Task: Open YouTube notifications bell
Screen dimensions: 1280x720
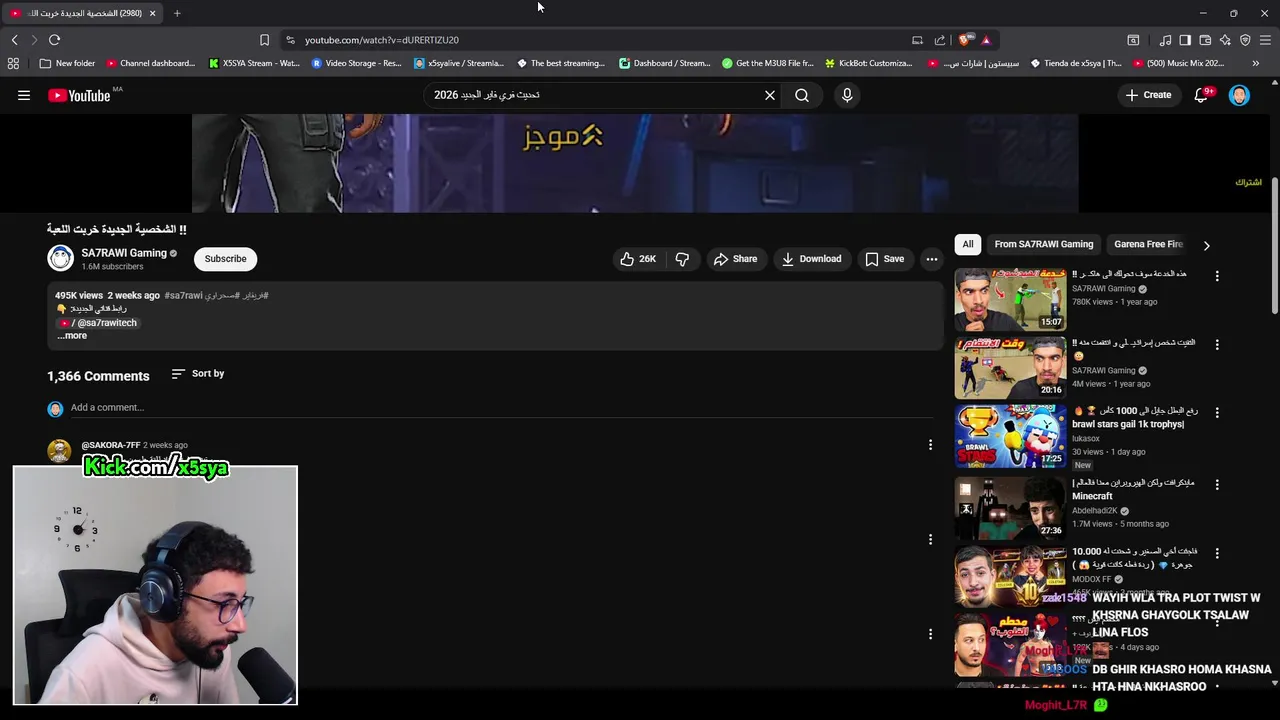Action: 1202,95
